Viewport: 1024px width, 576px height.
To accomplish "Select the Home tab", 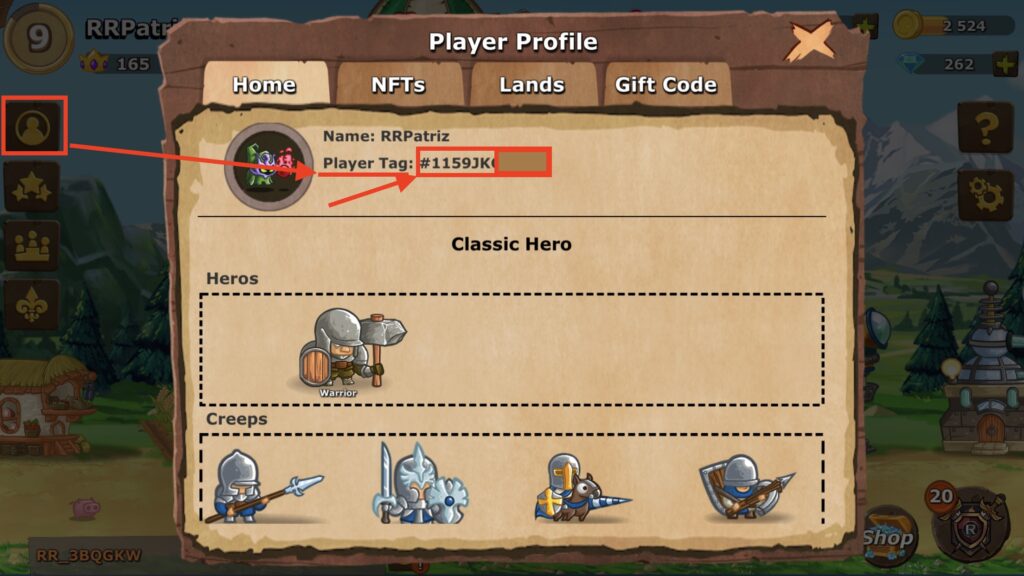I will pos(264,85).
